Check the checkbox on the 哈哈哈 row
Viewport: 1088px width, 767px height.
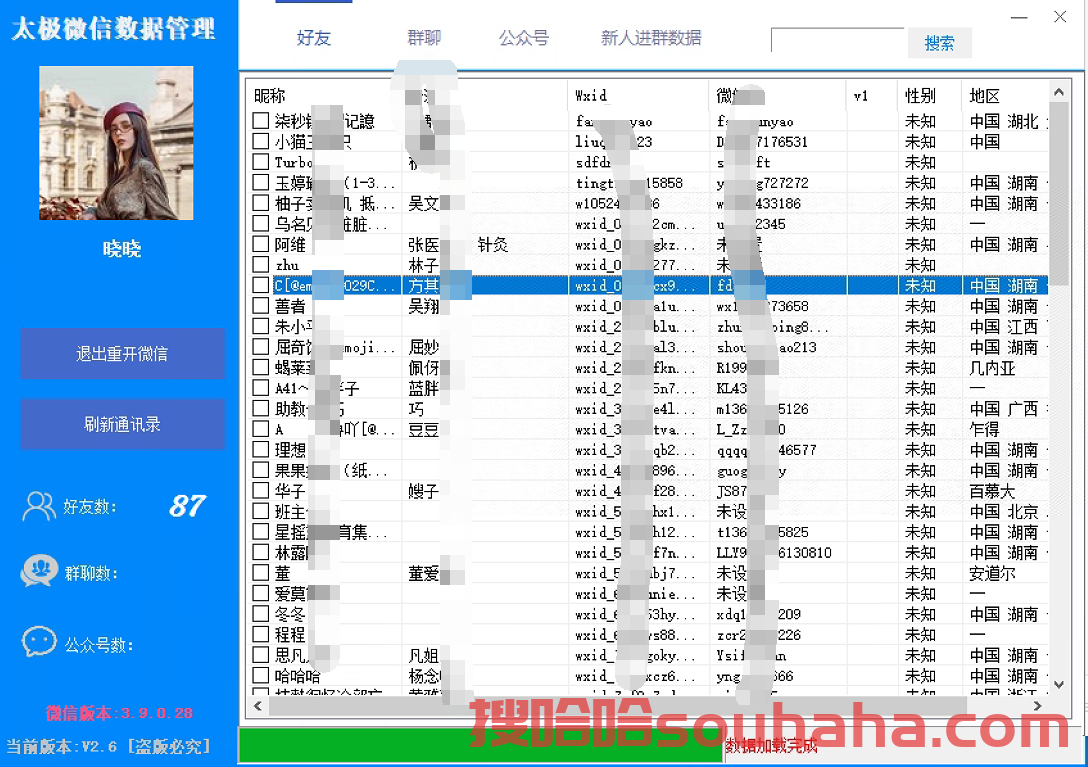[x=258, y=674]
